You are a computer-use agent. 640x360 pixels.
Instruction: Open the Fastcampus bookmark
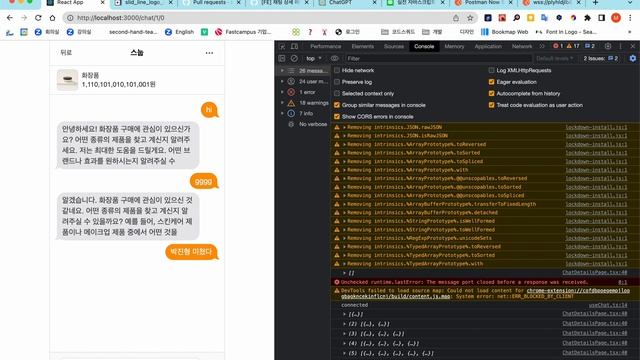click(243, 32)
